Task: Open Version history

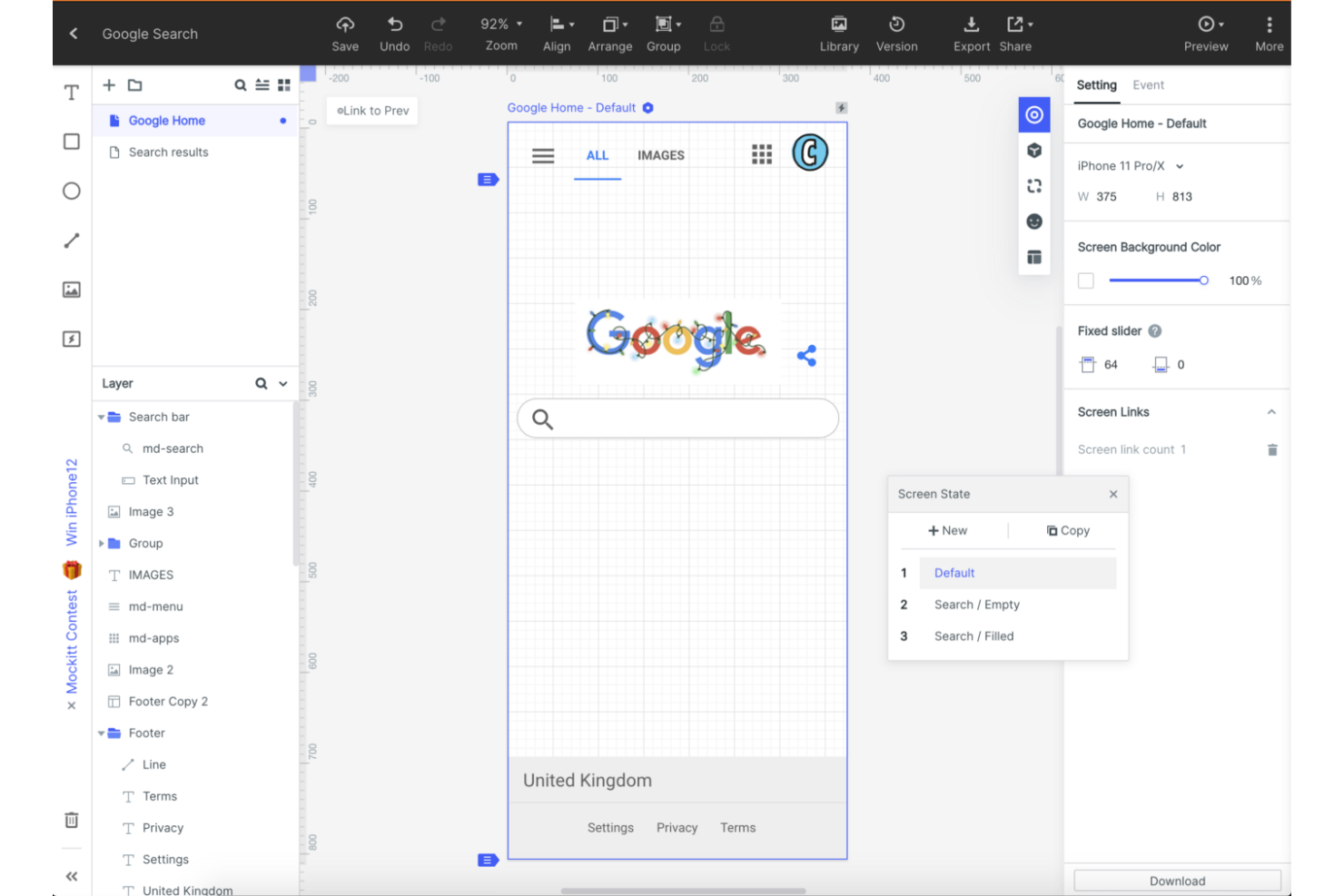Action: [x=896, y=34]
